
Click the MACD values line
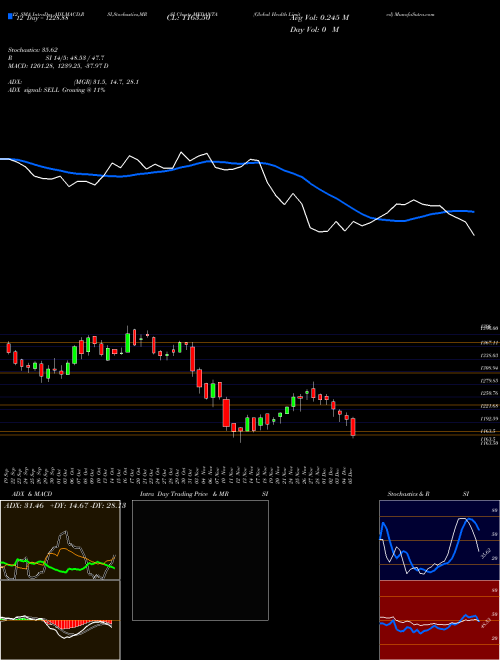[58, 66]
